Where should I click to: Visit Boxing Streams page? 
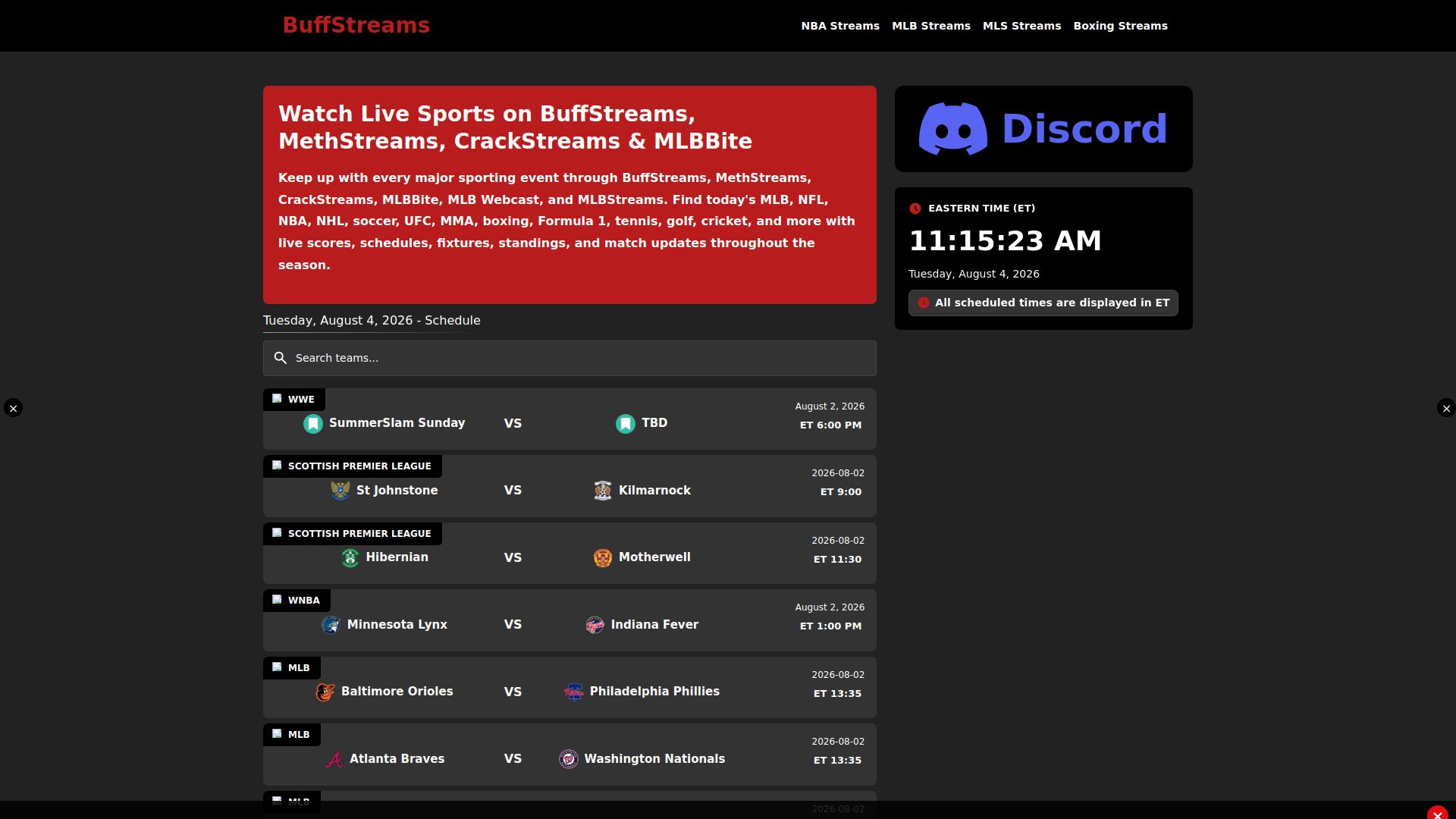(1120, 26)
